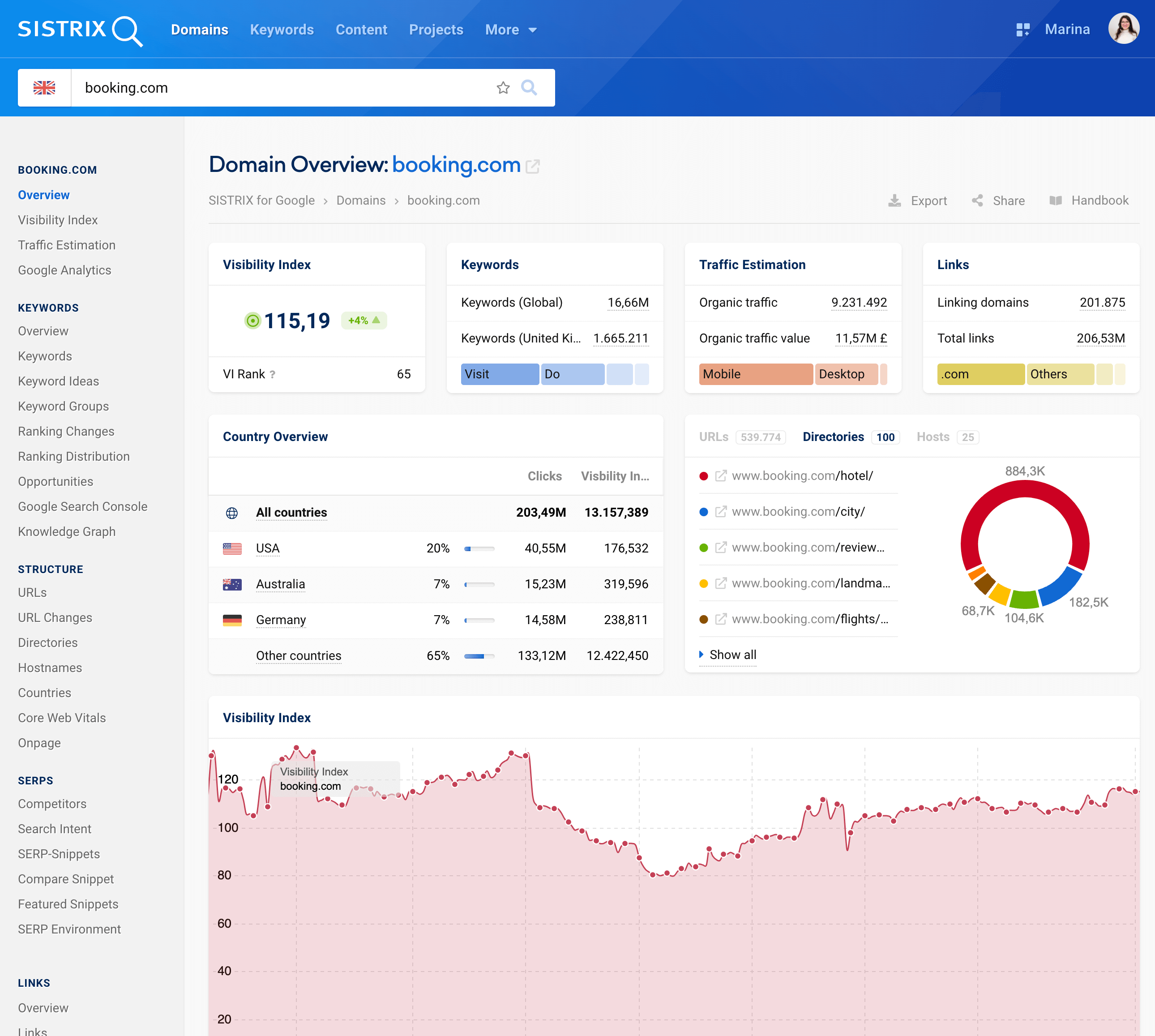Image resolution: width=1155 pixels, height=1036 pixels.
Task: Click the Other countries row link
Action: 298,656
